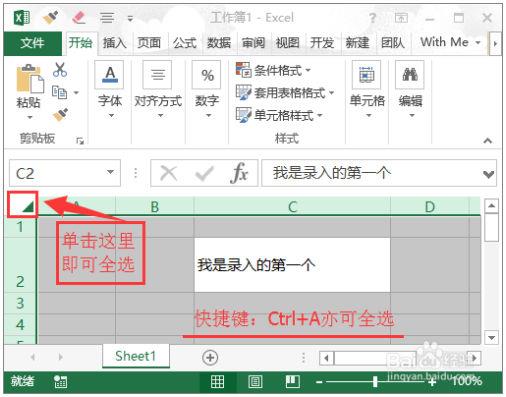Click the eraser Clear icon in quick access toolbar
Viewport: 506px width, 397px height.
(x=79, y=17)
